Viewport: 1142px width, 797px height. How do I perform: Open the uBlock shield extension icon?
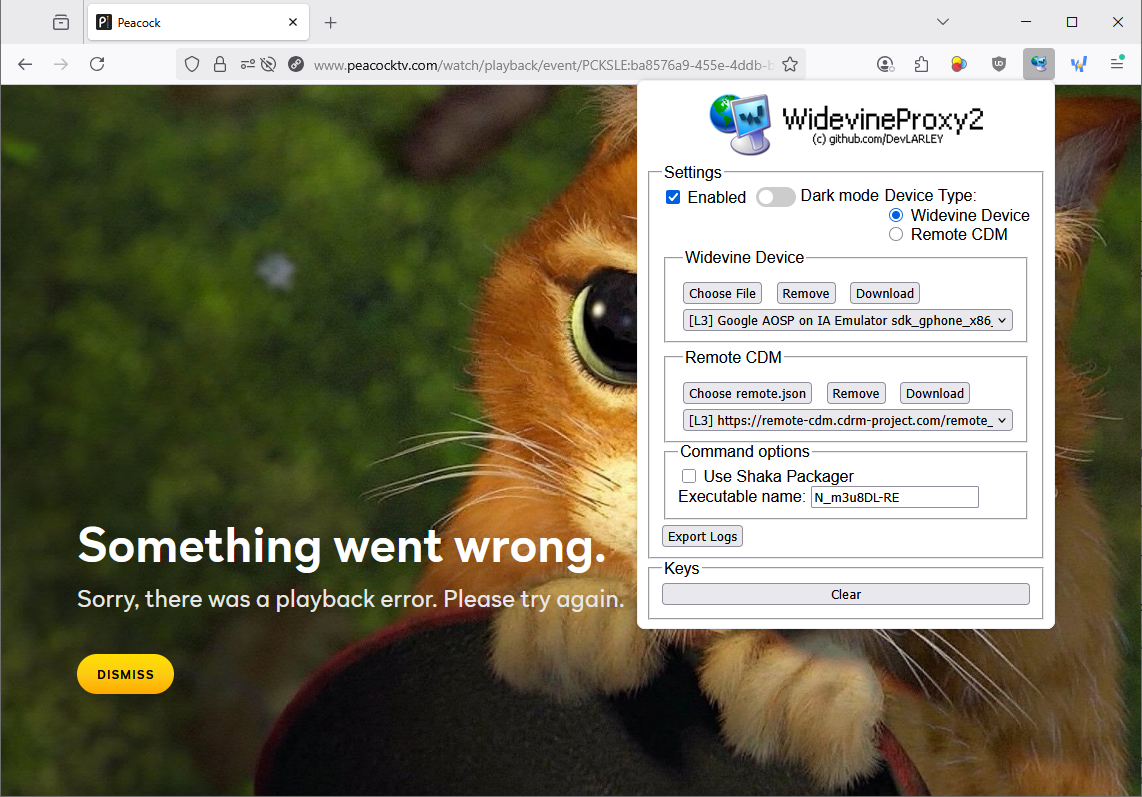tap(999, 65)
